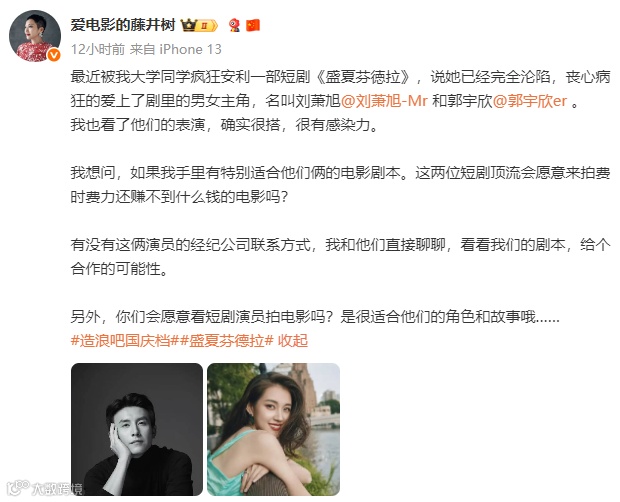620x502 pixels.
Task: Open the username 爱电影的藤井树
Action: pyautogui.click(x=123, y=25)
